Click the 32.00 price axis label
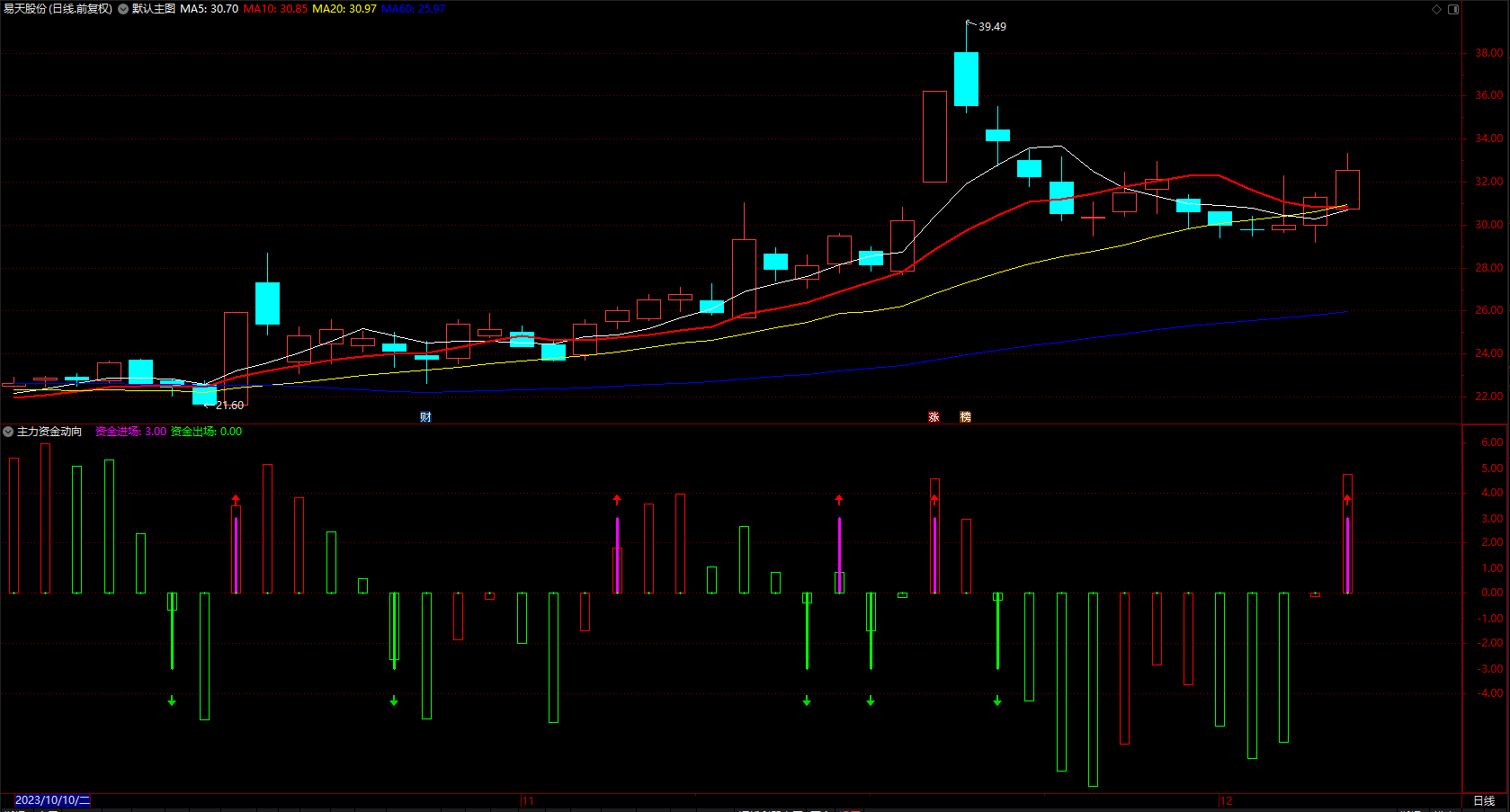This screenshot has height=812, width=1510. (x=1488, y=182)
